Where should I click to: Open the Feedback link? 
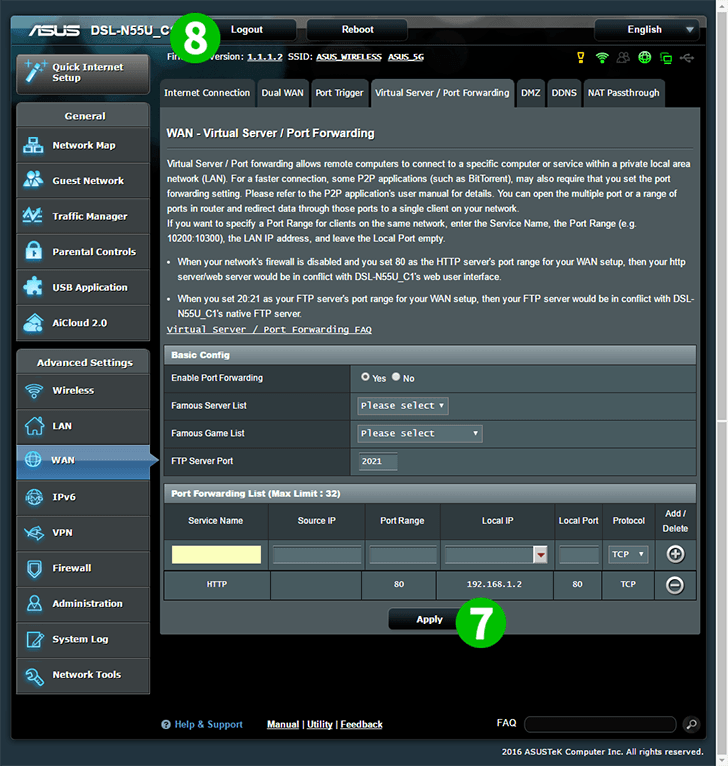coord(362,724)
